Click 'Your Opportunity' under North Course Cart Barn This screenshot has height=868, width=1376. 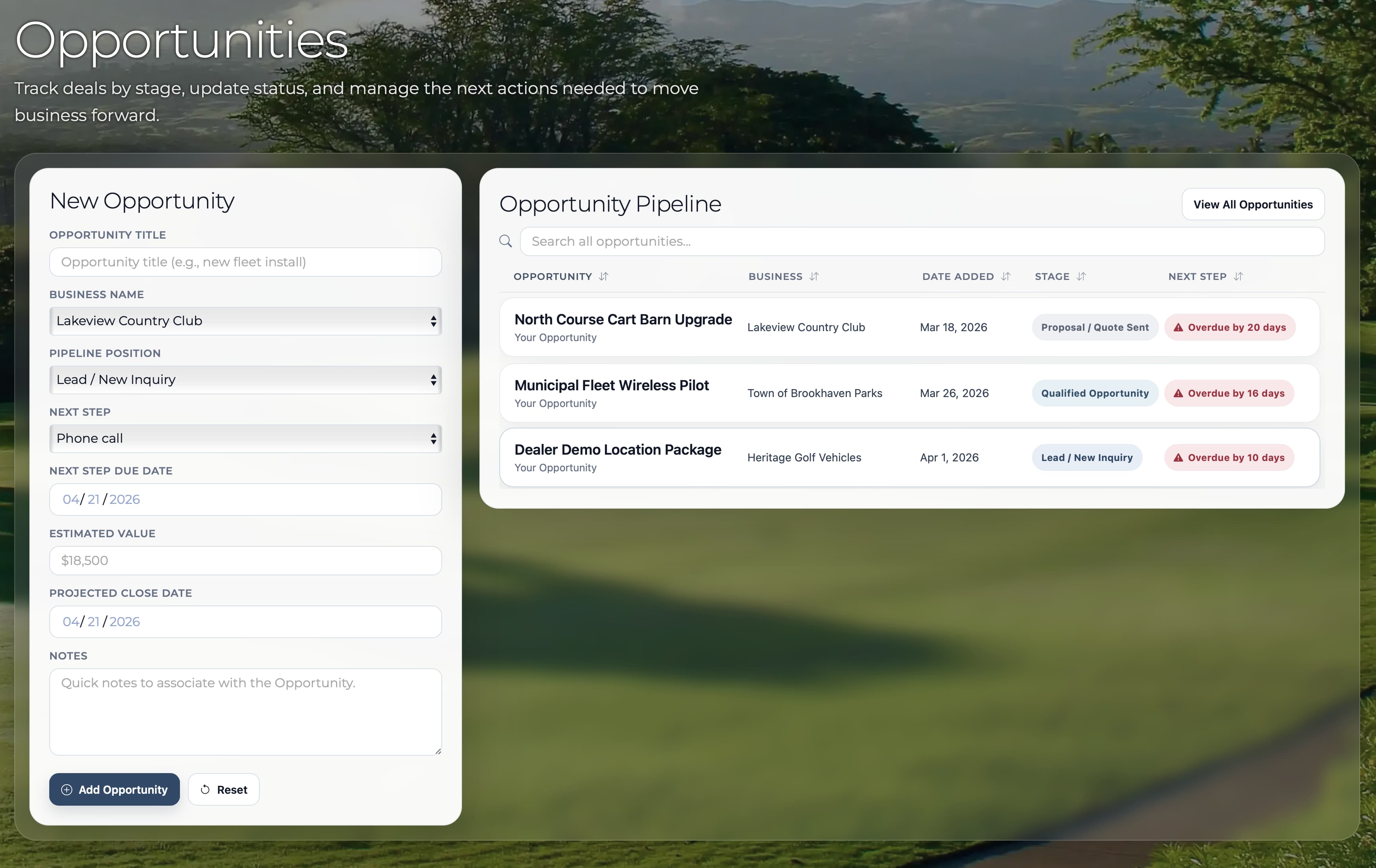(x=555, y=338)
